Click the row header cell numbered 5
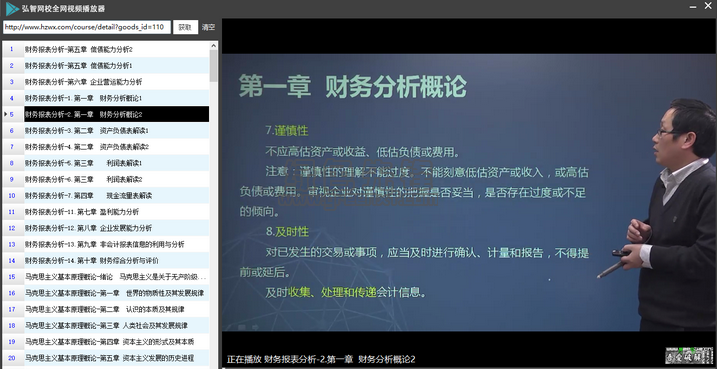This screenshot has height=369, width=717. 13,114
